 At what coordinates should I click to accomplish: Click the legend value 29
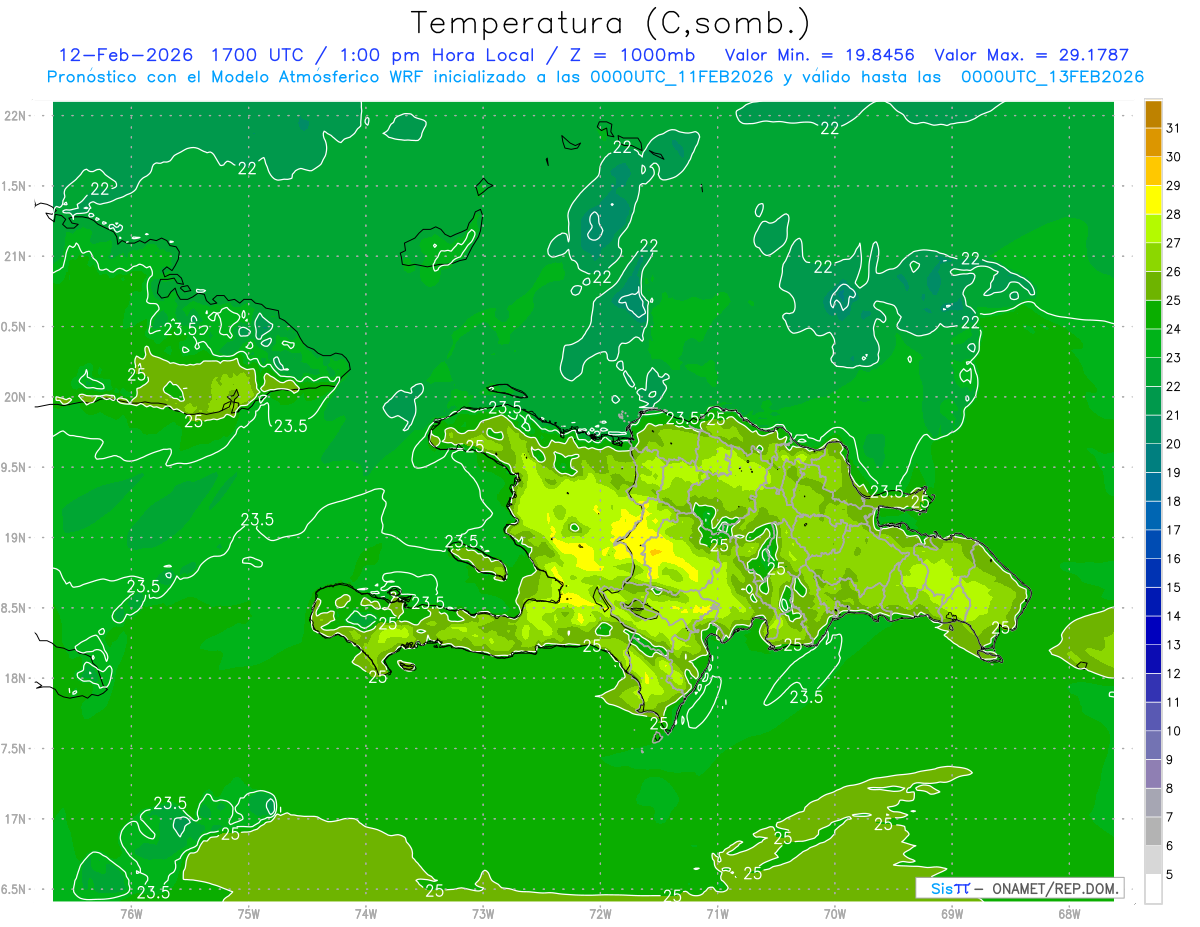1174,186
